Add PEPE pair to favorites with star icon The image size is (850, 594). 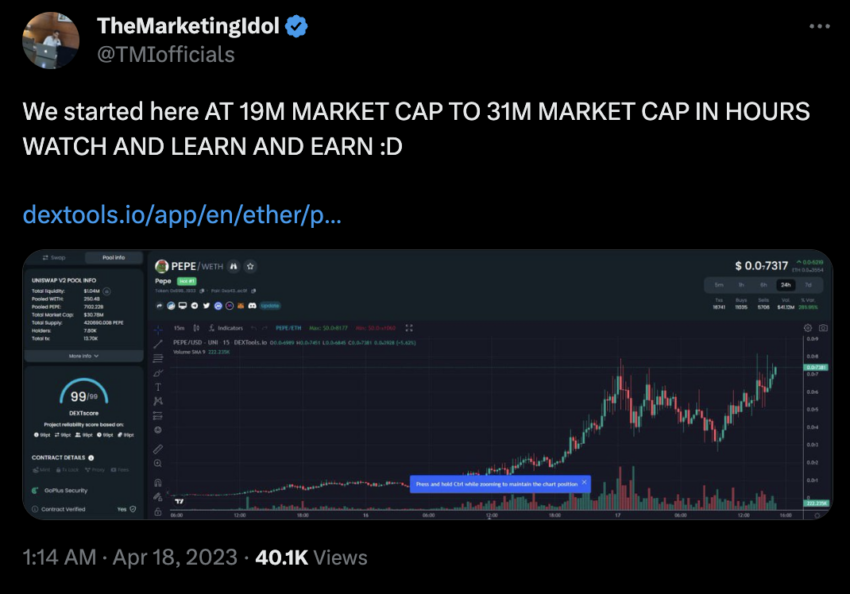click(251, 267)
